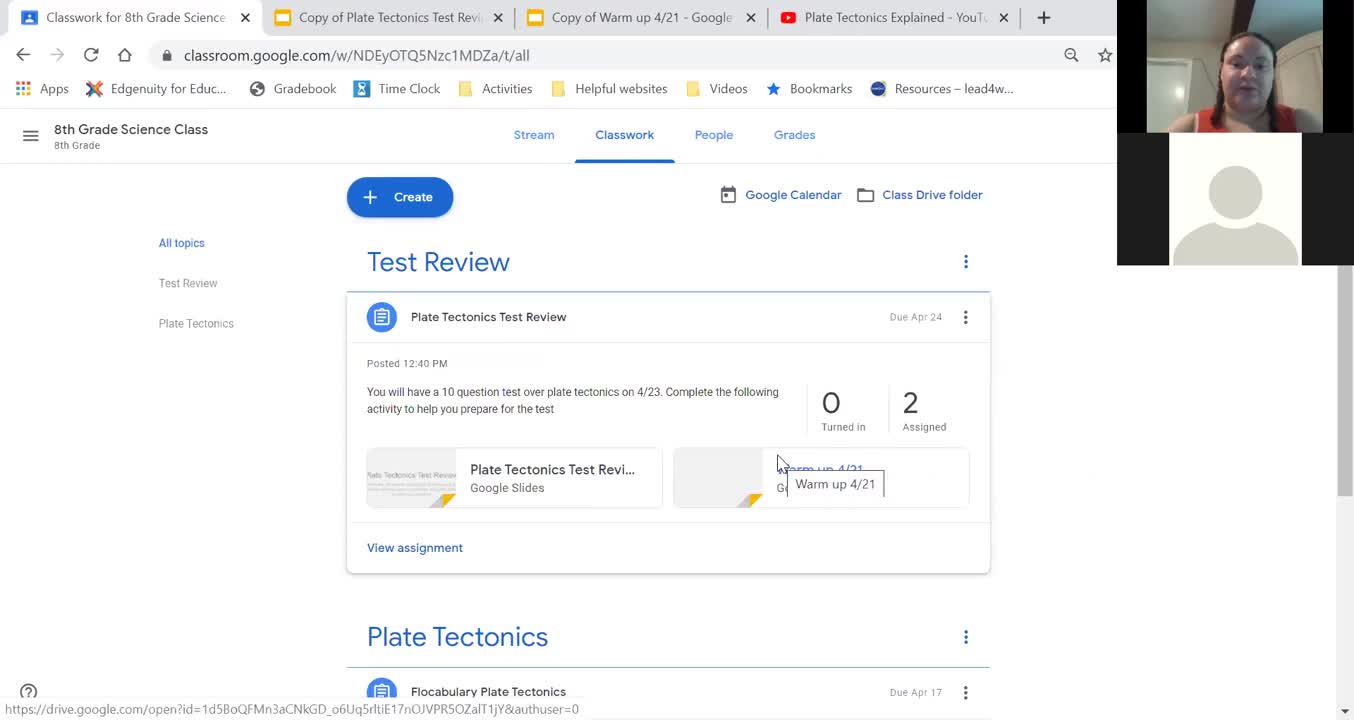Click the address bar URL
The image size is (1354, 720).
point(357,55)
